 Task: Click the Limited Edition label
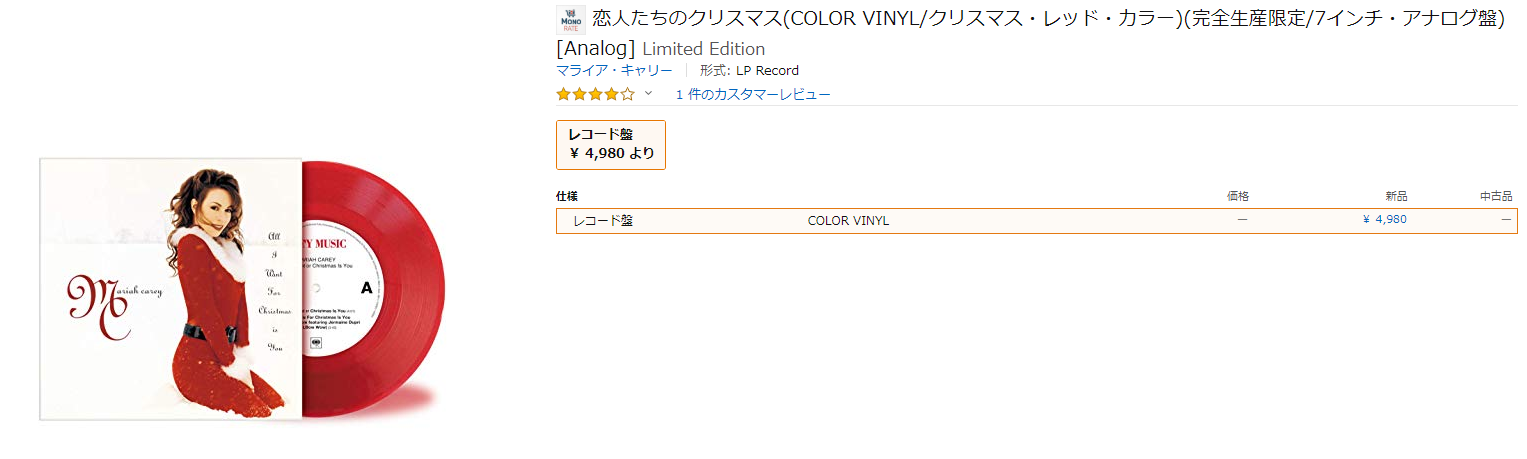click(x=703, y=49)
